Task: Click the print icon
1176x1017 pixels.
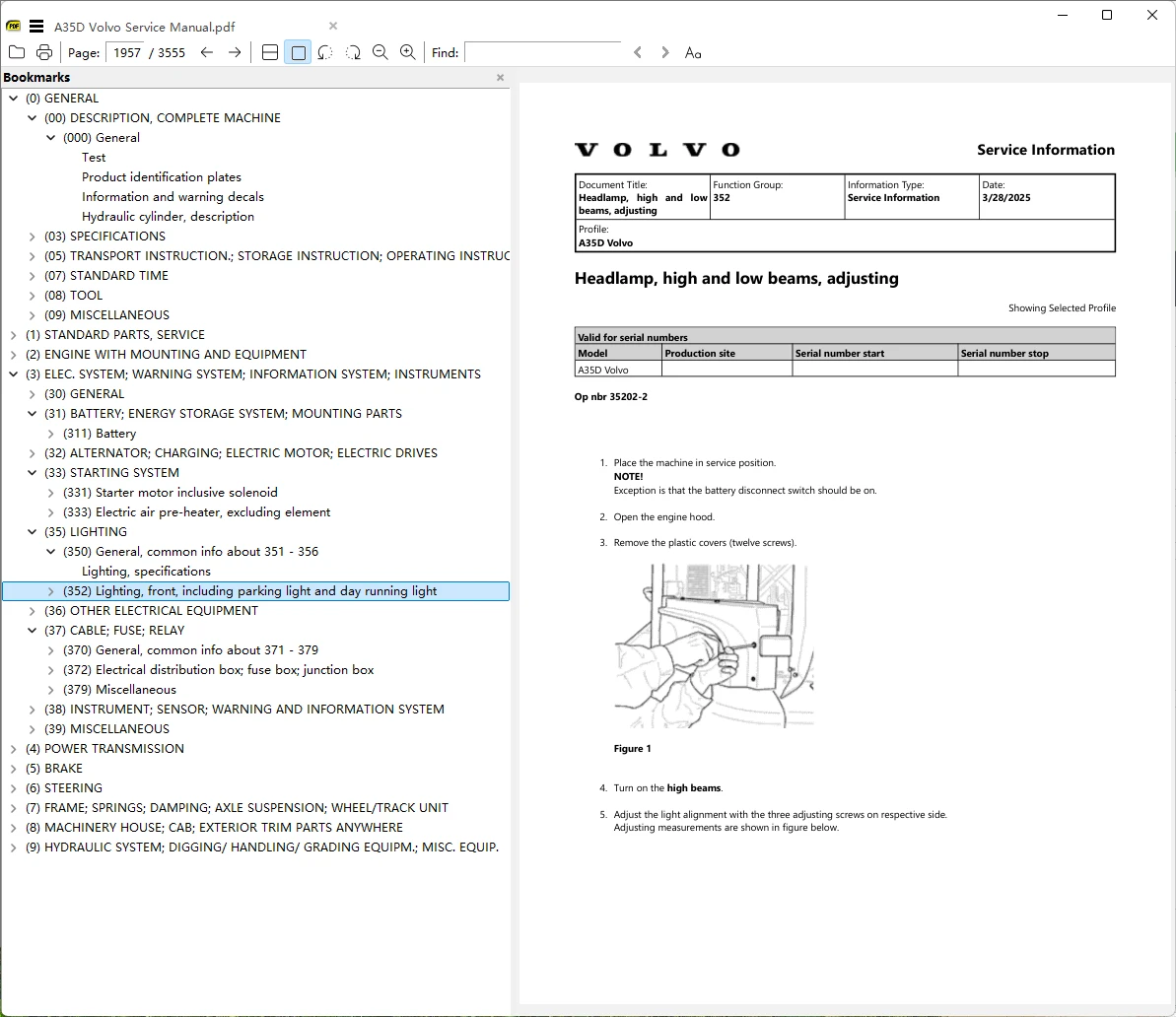Action: [x=44, y=52]
